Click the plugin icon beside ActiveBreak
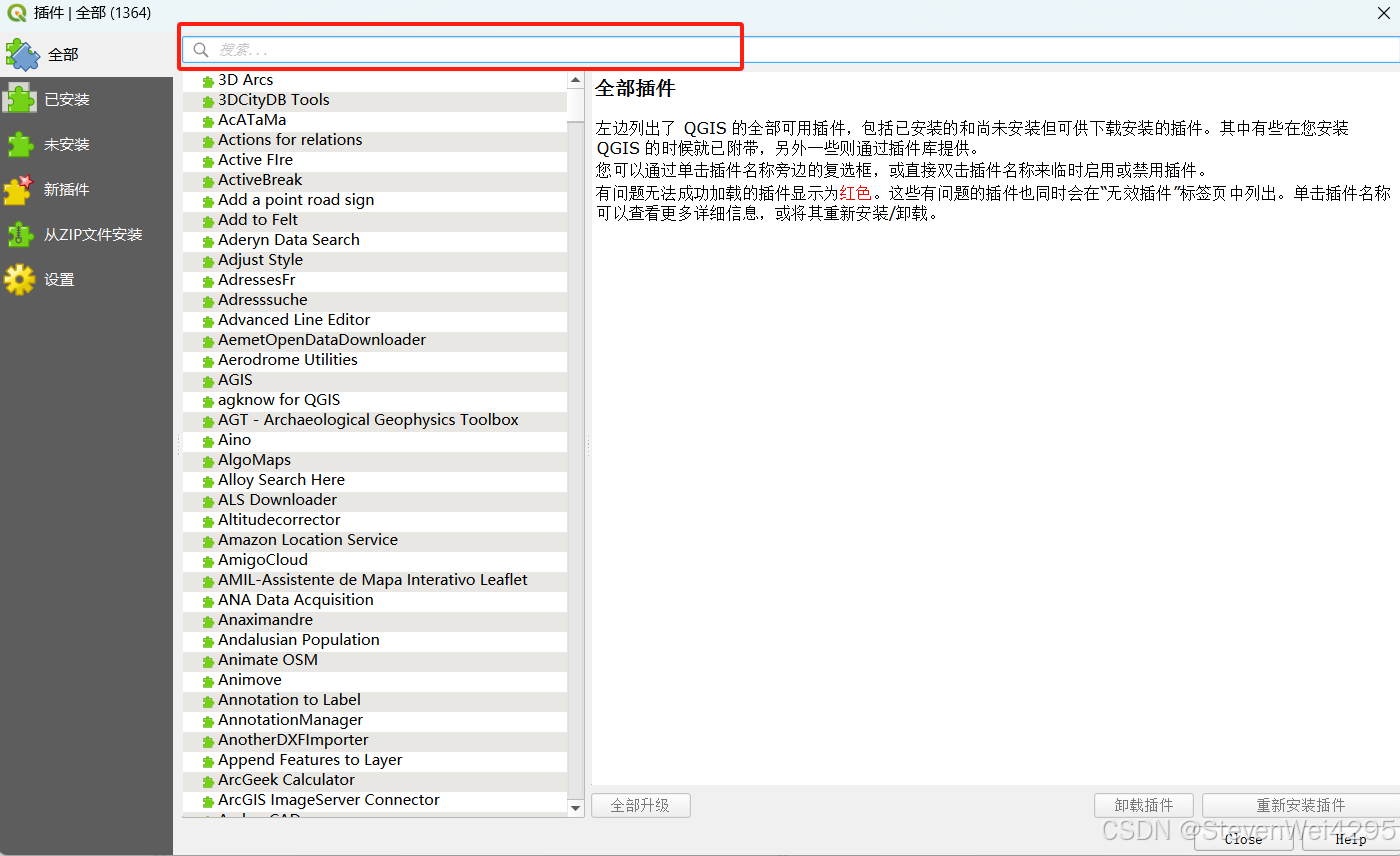This screenshot has height=856, width=1400. [x=208, y=182]
